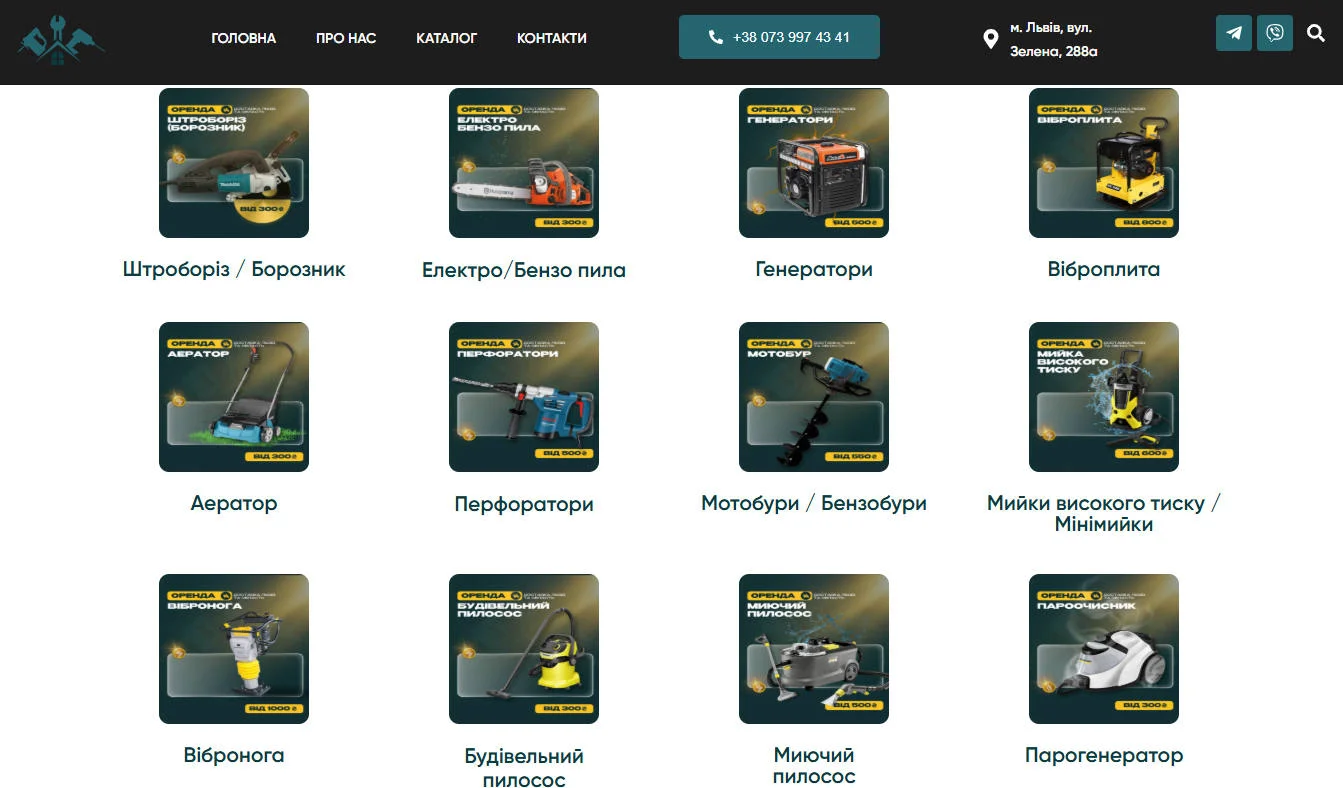Call the +38 073 997 43 41 button
1343x788 pixels.
pyautogui.click(x=779, y=37)
